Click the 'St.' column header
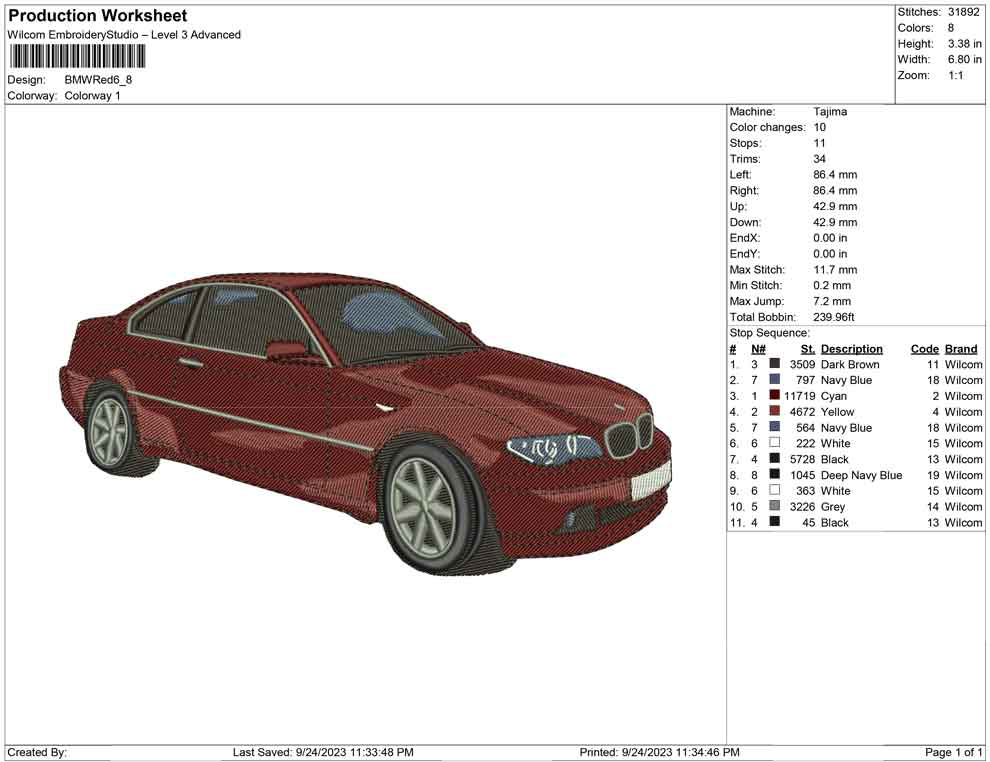Viewport: 990px width, 762px height. click(x=808, y=349)
